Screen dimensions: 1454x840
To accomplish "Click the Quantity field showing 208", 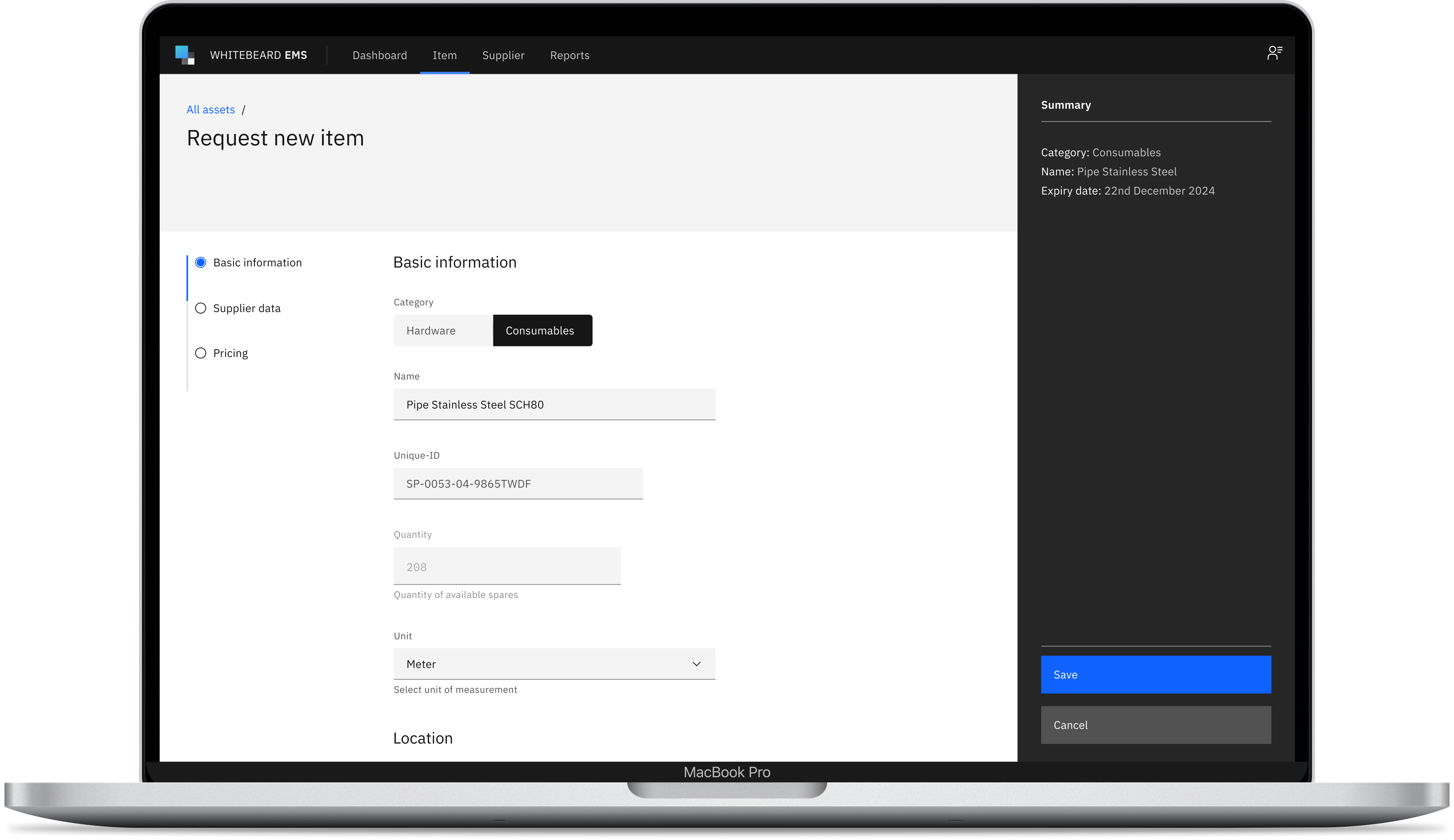I will 507,567.
